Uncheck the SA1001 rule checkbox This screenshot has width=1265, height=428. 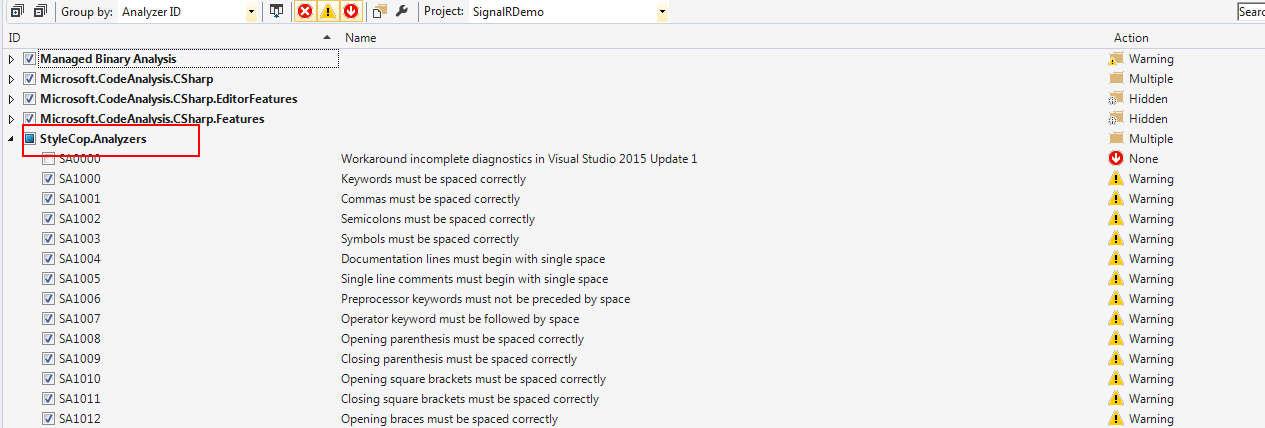pos(48,199)
